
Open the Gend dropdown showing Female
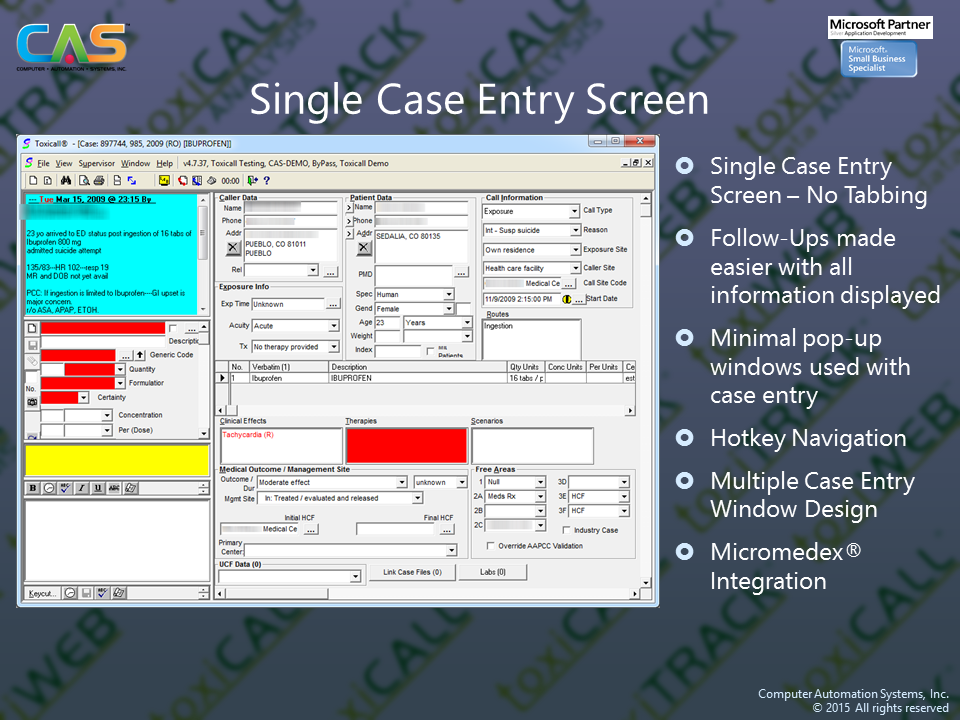click(x=449, y=309)
